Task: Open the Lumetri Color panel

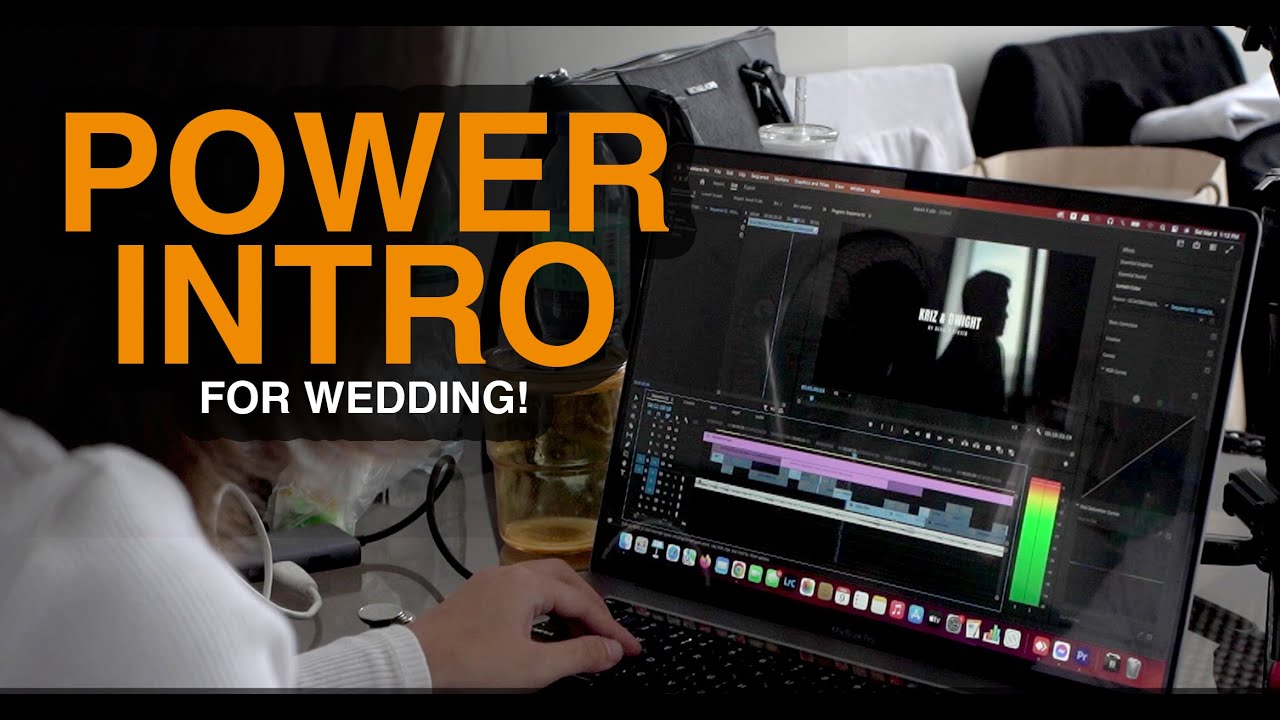Action: point(1128,287)
